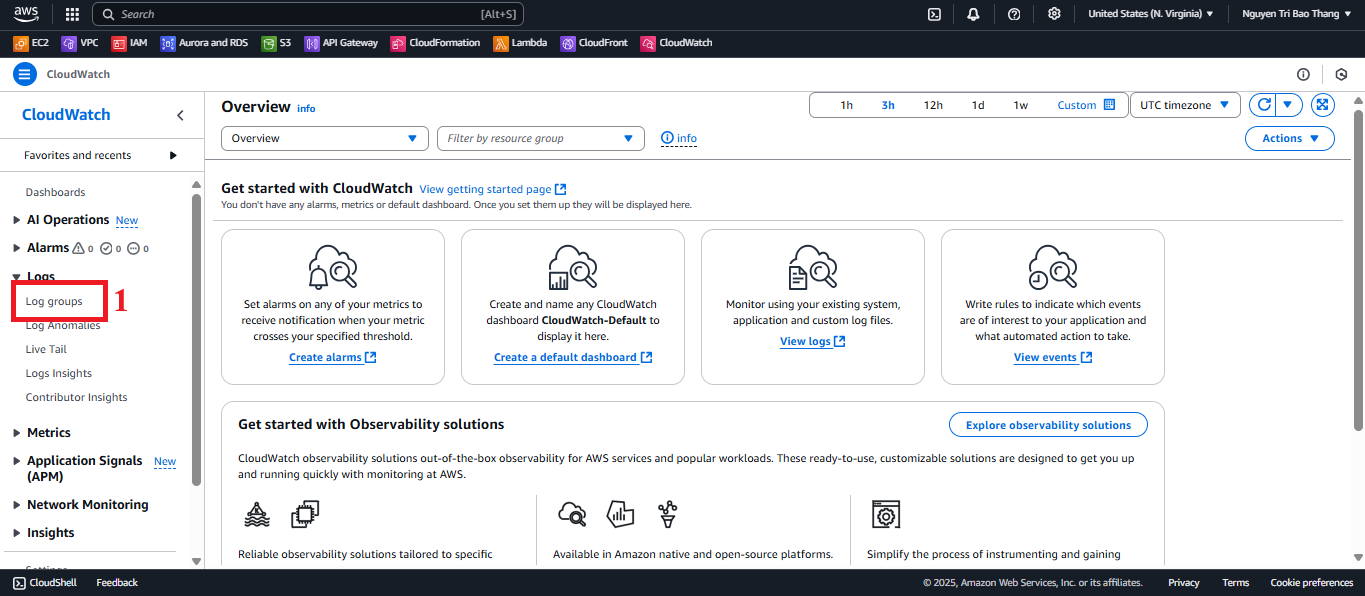Open Log groups in side navigation
Viewport: 1365px width, 596px height.
click(54, 301)
